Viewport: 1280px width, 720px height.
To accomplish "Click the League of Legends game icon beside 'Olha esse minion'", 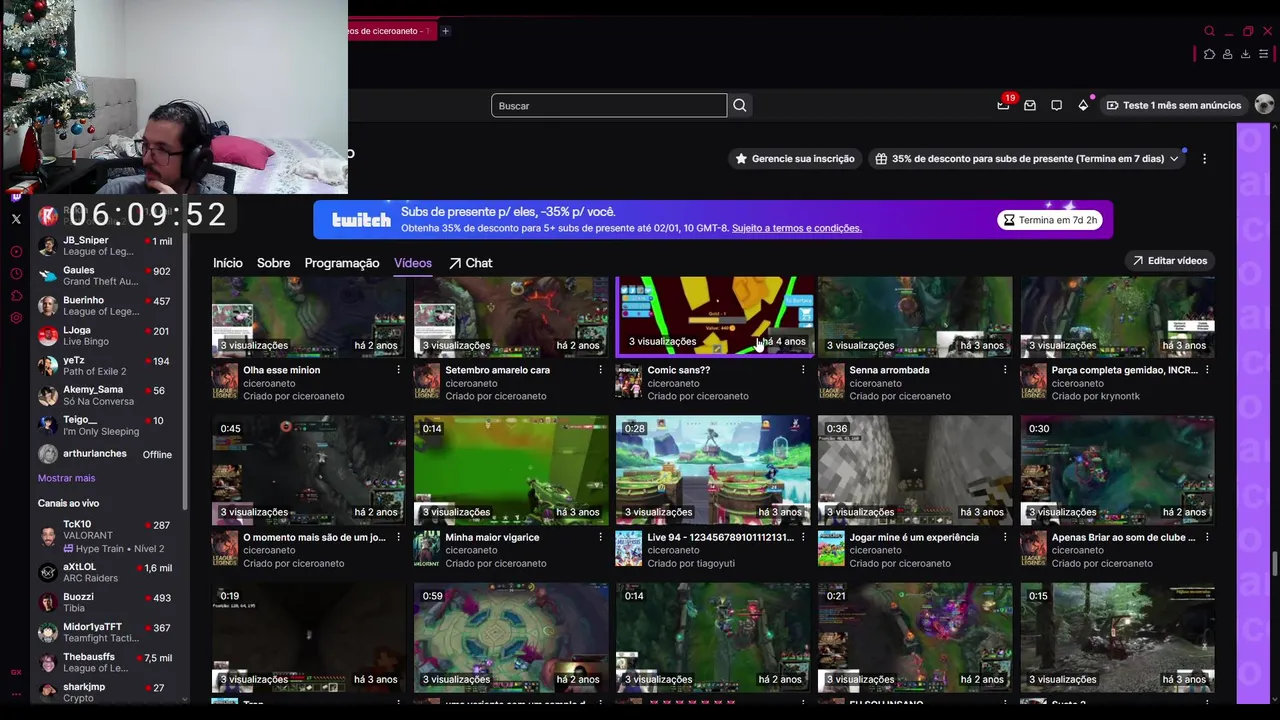I will tap(225, 381).
